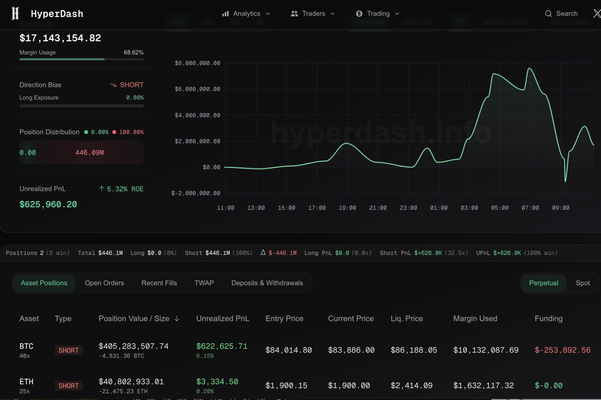Click the $84,014.80 BTC entry price
The width and height of the screenshot is (601, 400).
coord(289,350)
